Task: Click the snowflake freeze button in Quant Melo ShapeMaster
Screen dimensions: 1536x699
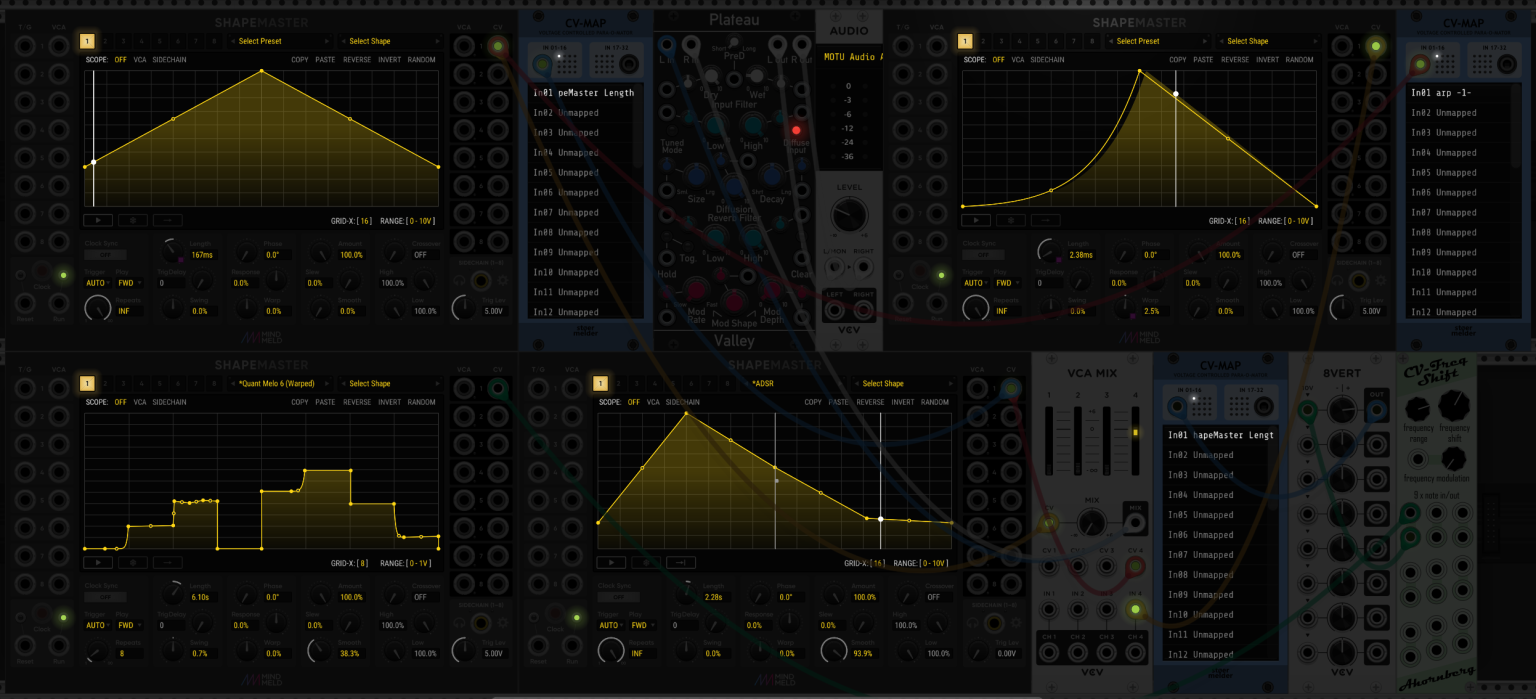Action: [132, 562]
